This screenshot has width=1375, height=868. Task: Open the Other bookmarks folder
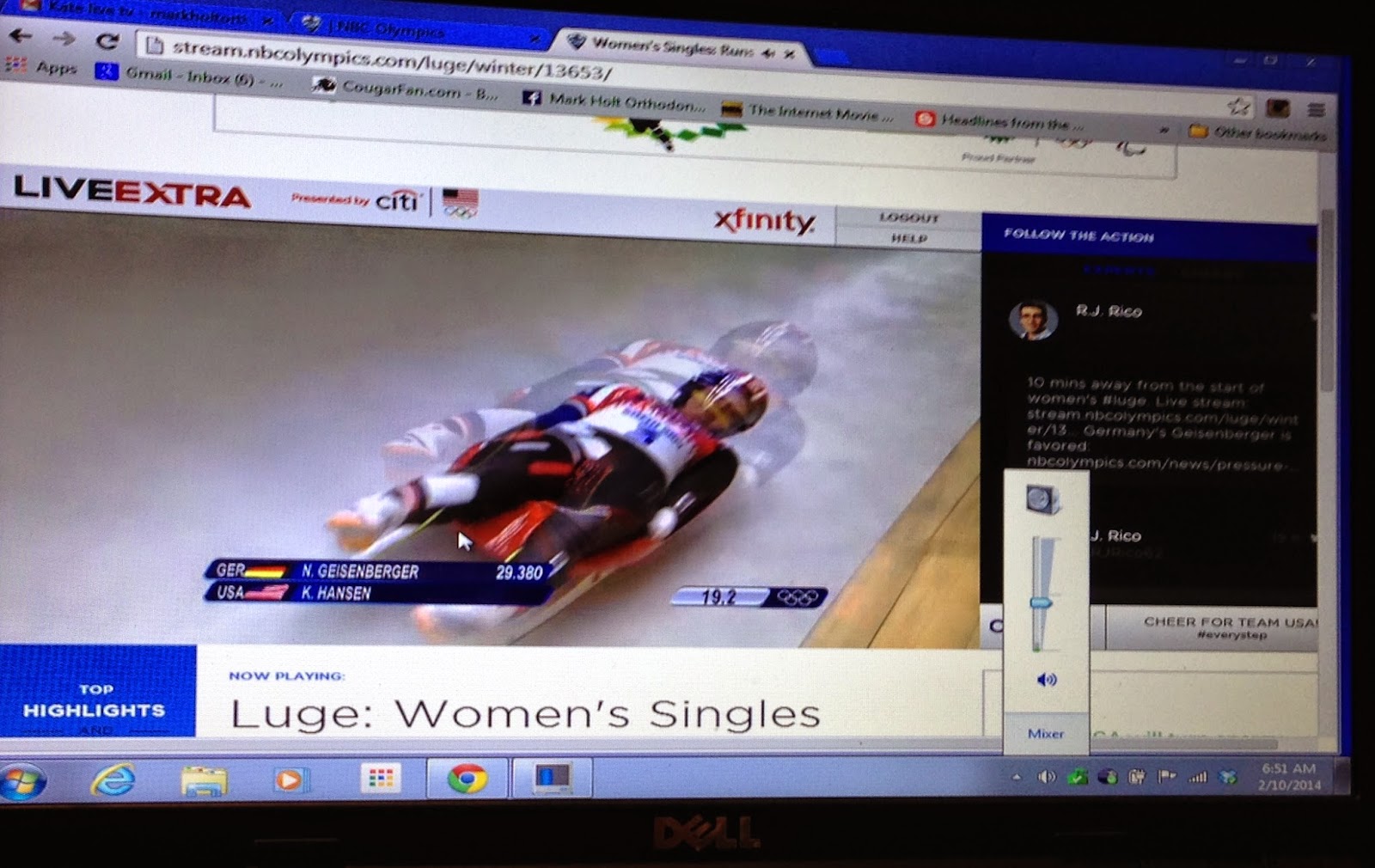click(1258, 132)
